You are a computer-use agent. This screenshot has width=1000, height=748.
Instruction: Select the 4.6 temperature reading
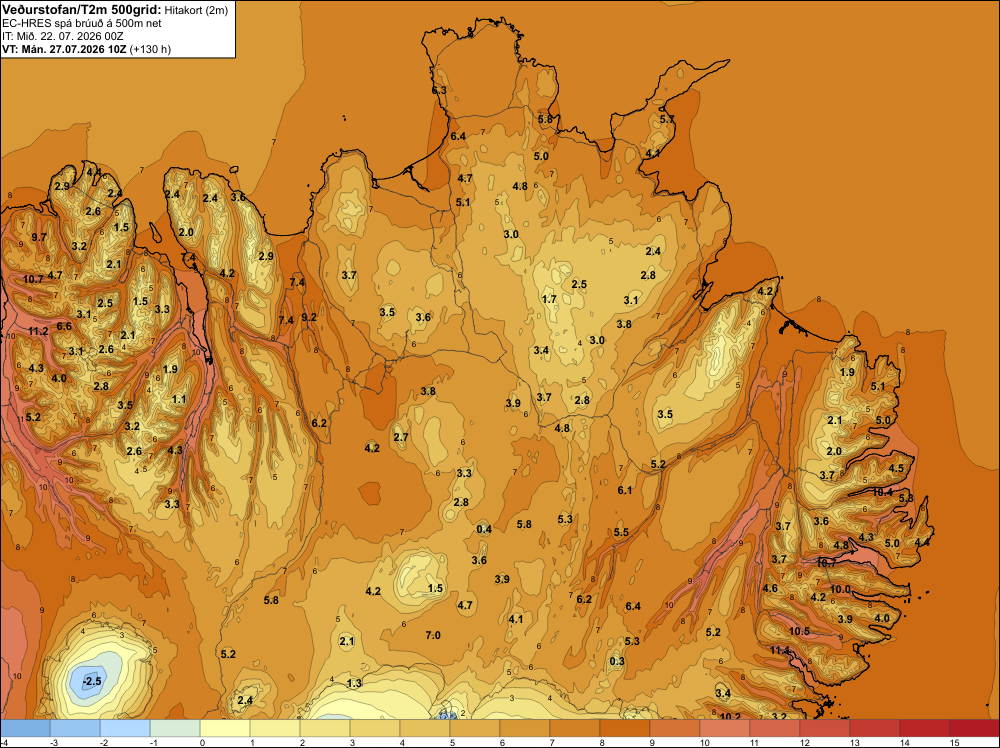click(770, 588)
